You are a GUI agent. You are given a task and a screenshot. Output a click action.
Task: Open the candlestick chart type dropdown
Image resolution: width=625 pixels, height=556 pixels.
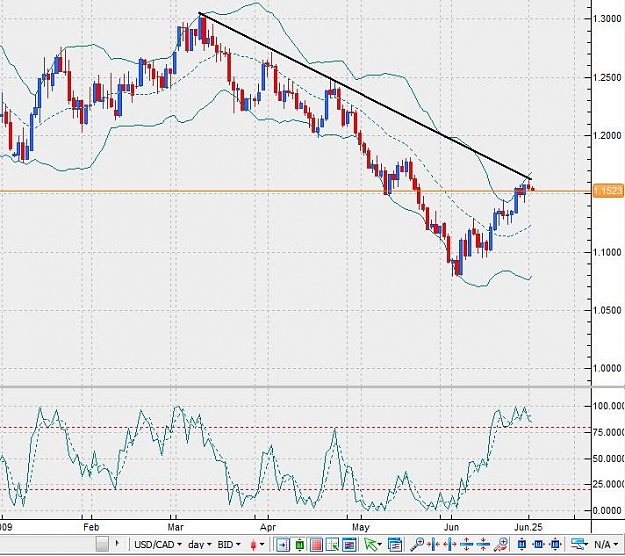coord(257,544)
